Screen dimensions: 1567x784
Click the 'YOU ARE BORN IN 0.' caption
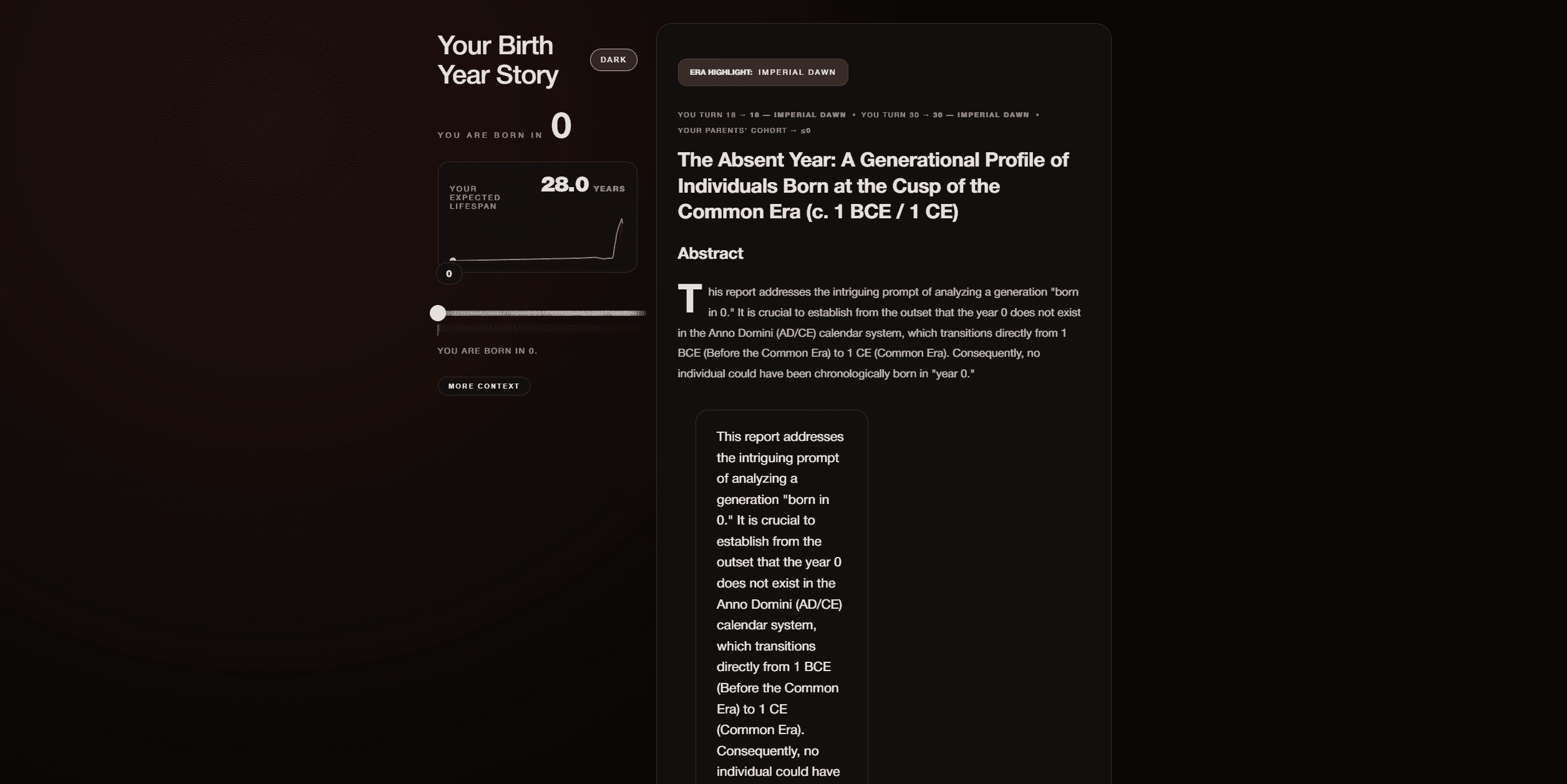tap(487, 351)
